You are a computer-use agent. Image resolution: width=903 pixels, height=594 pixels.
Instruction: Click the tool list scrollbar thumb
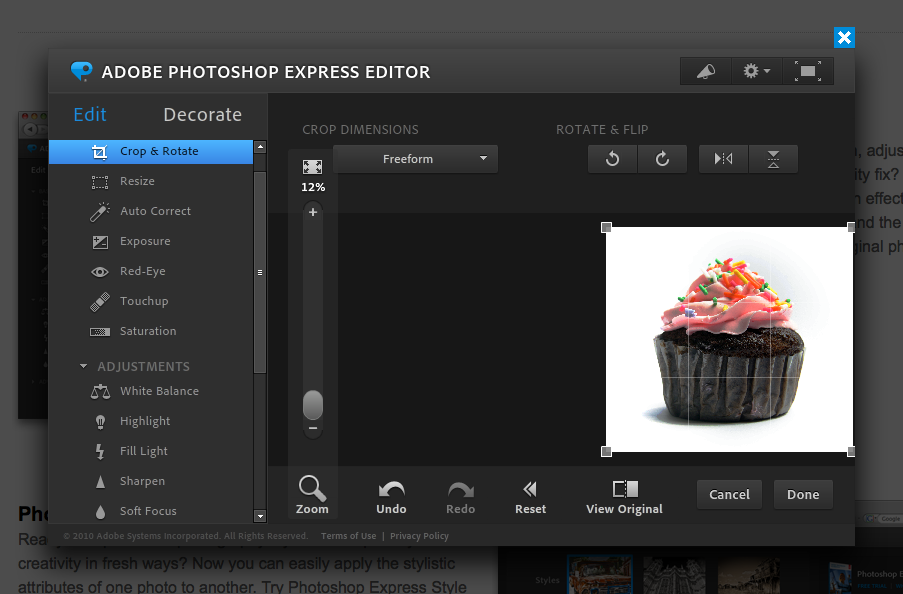pos(260,272)
